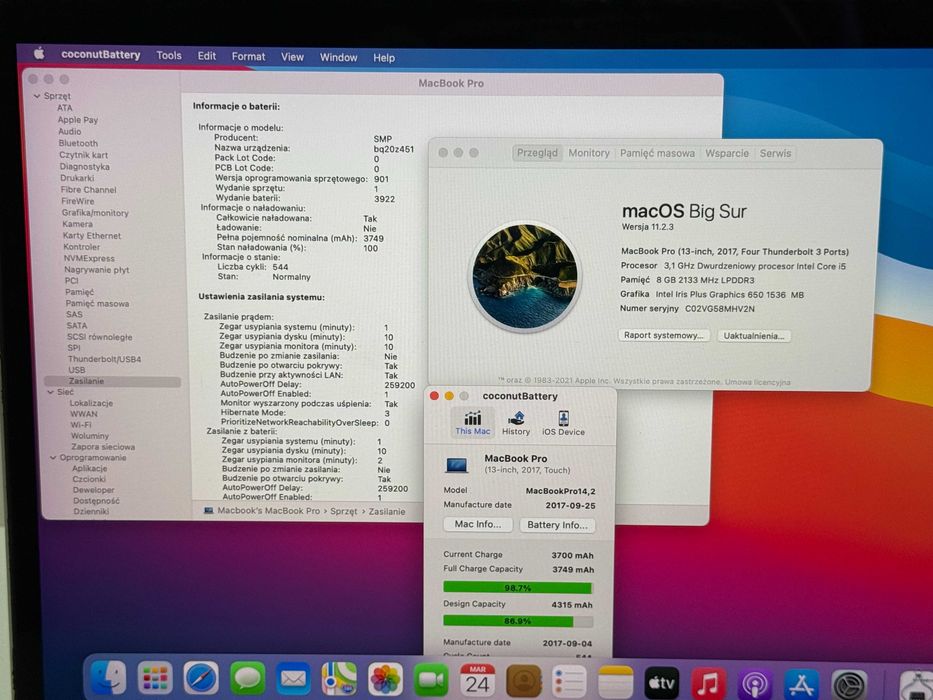Click the Mac Info... button
Viewport: 933px width, 700px height.
pos(478,524)
